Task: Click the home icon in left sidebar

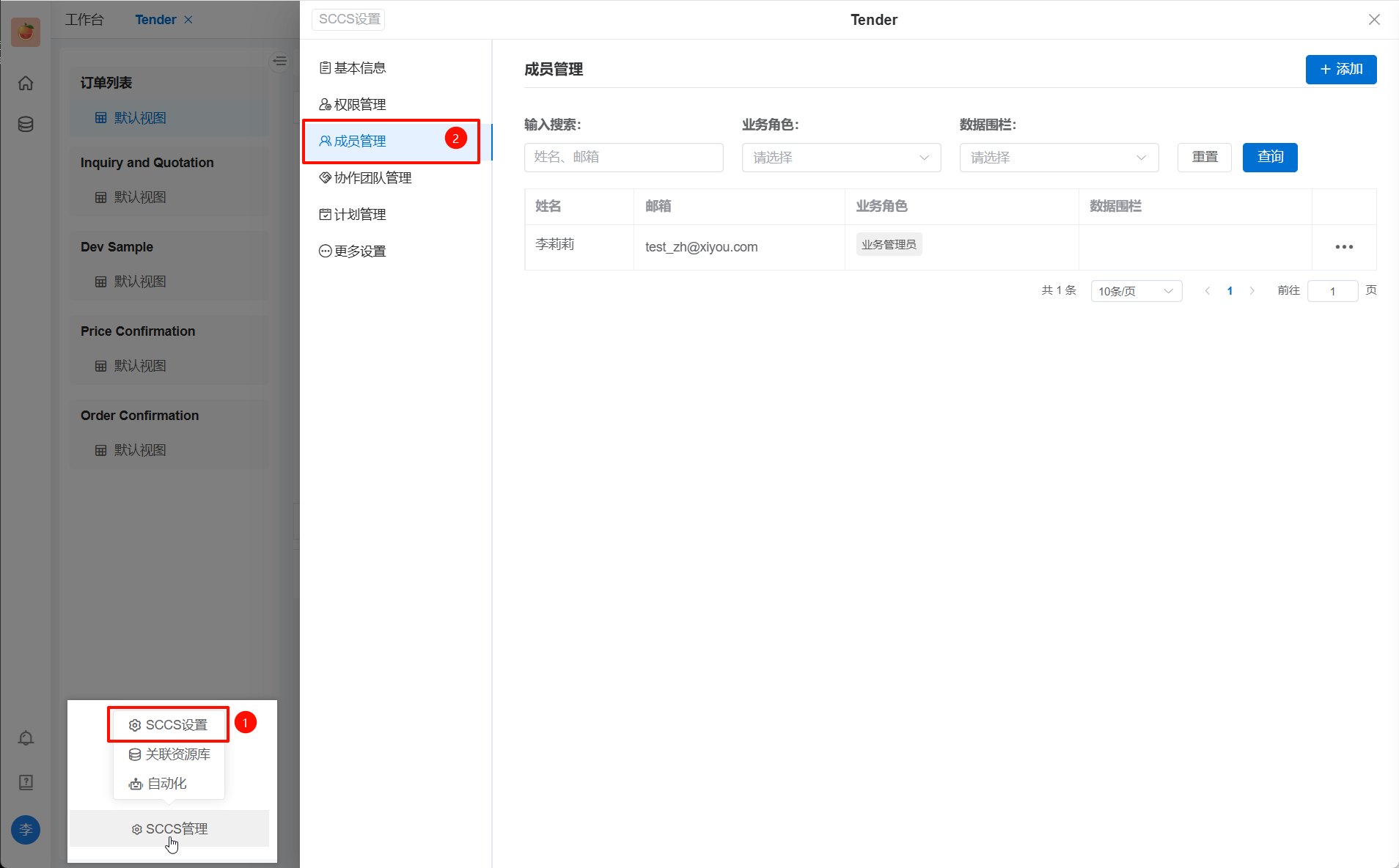Action: tap(26, 83)
